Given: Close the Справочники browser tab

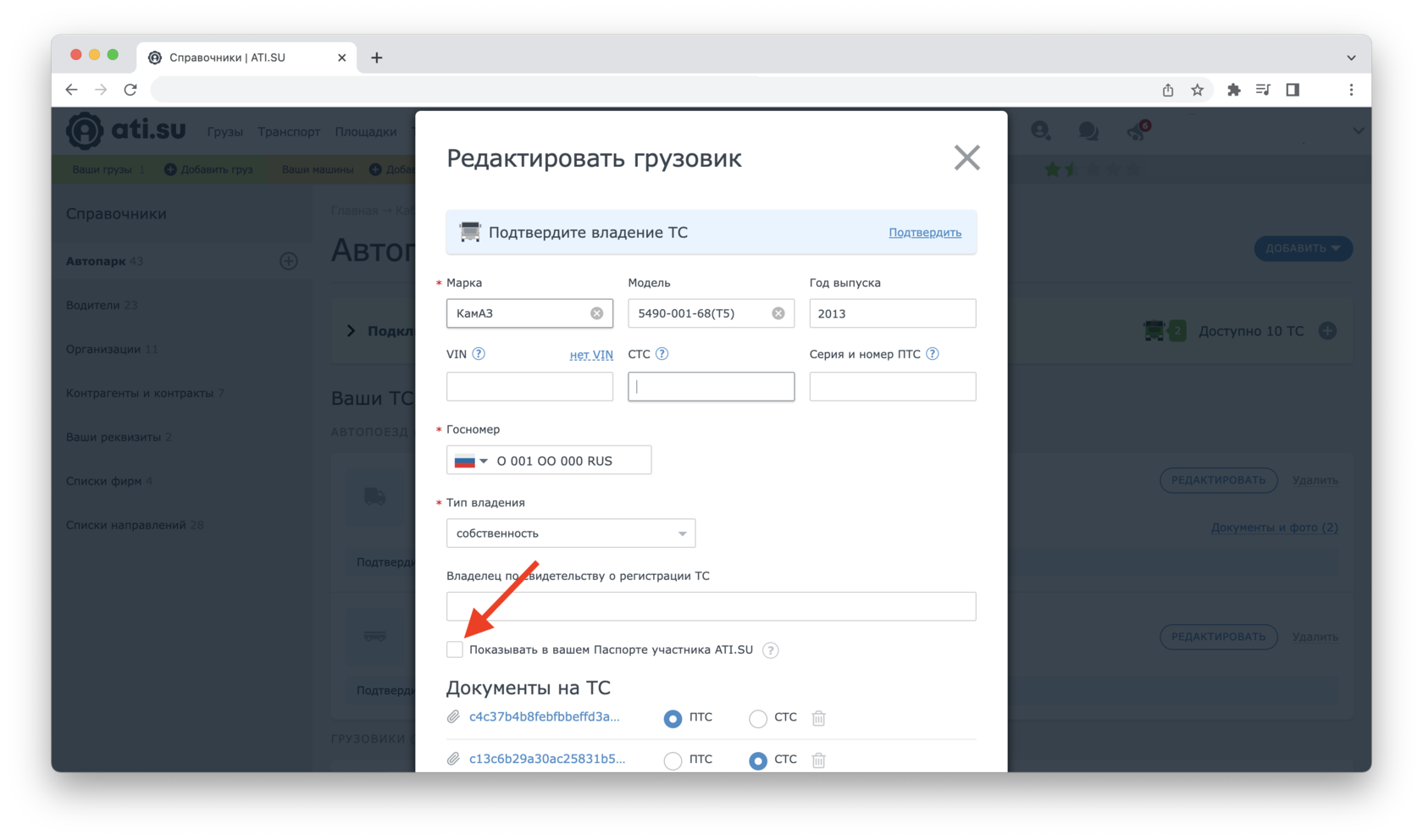Looking at the screenshot, I should (341, 58).
